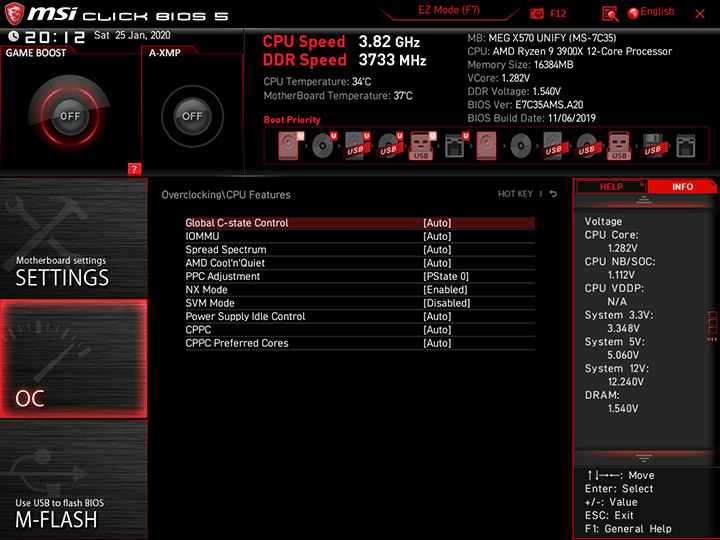Image resolution: width=720 pixels, height=540 pixels.
Task: Select the legacy network boot device
Action: 686,146
